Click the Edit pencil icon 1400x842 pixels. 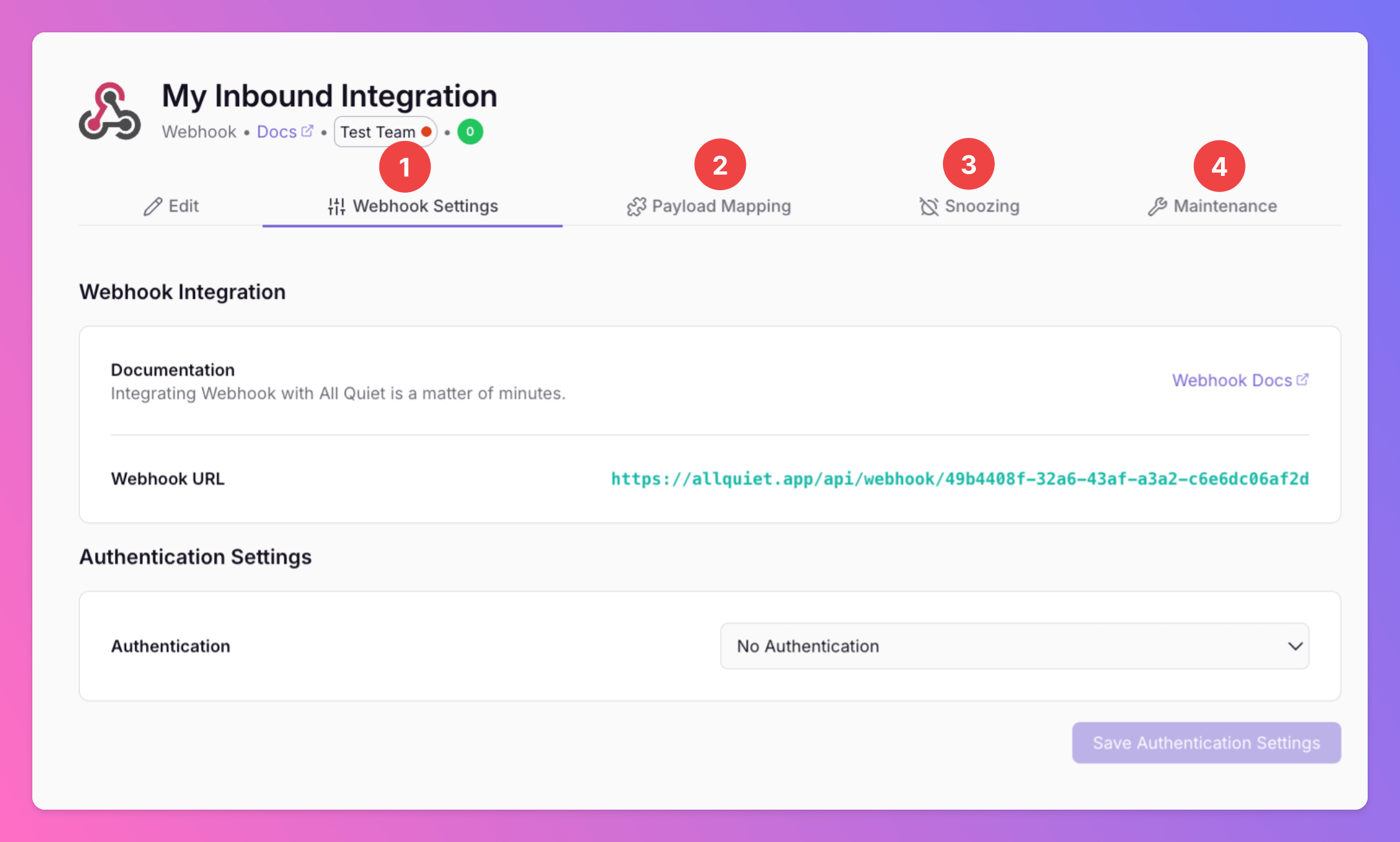[153, 207]
